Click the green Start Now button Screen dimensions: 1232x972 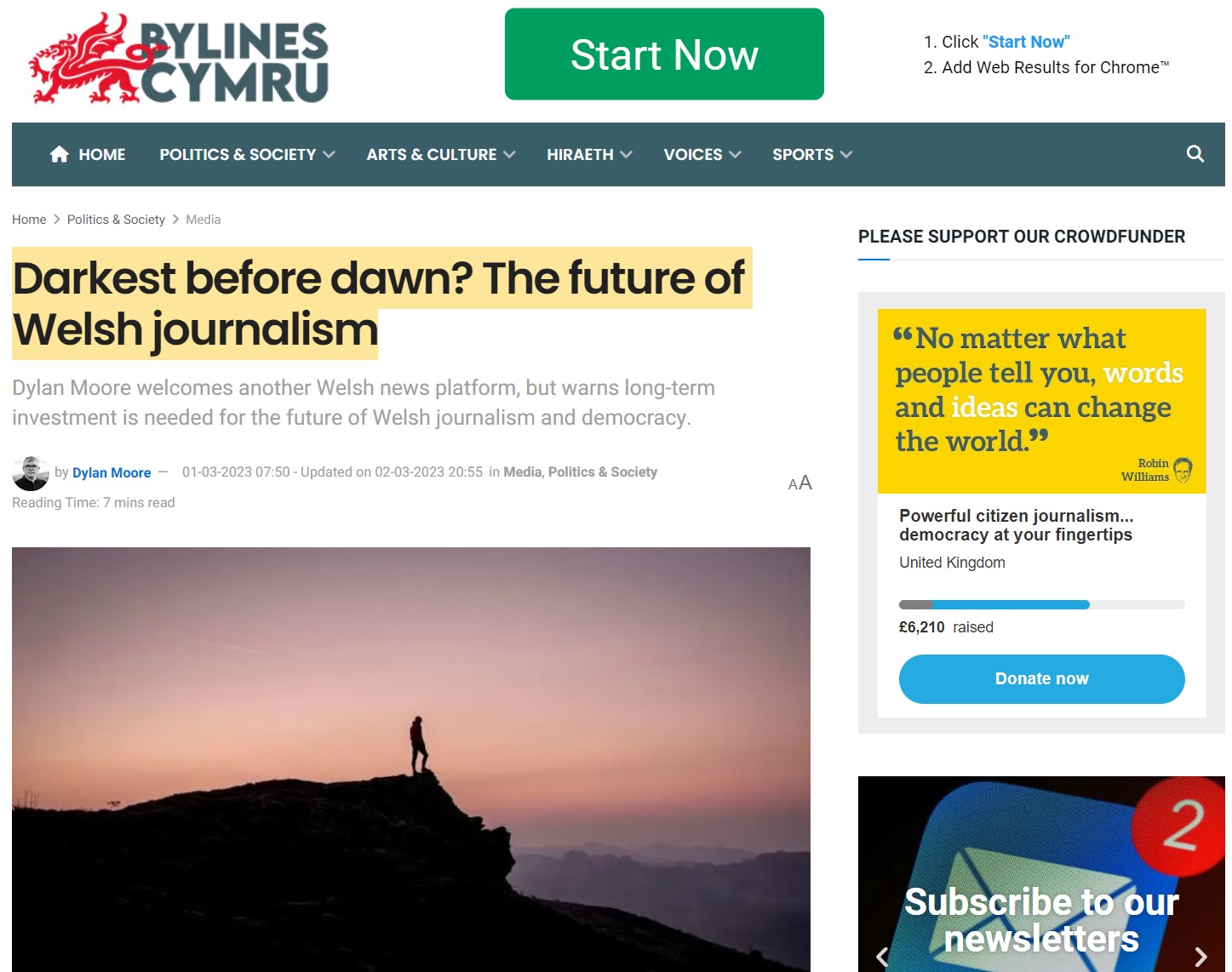[x=664, y=54]
